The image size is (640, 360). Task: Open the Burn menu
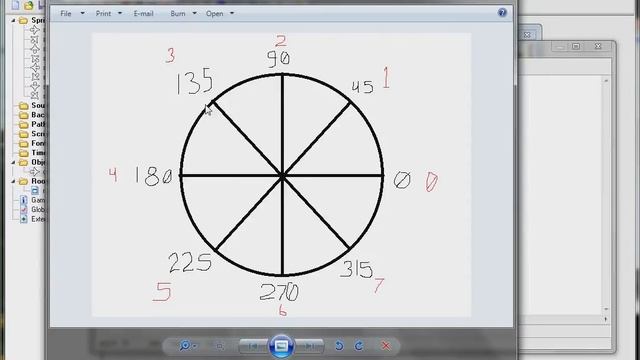(x=178, y=13)
